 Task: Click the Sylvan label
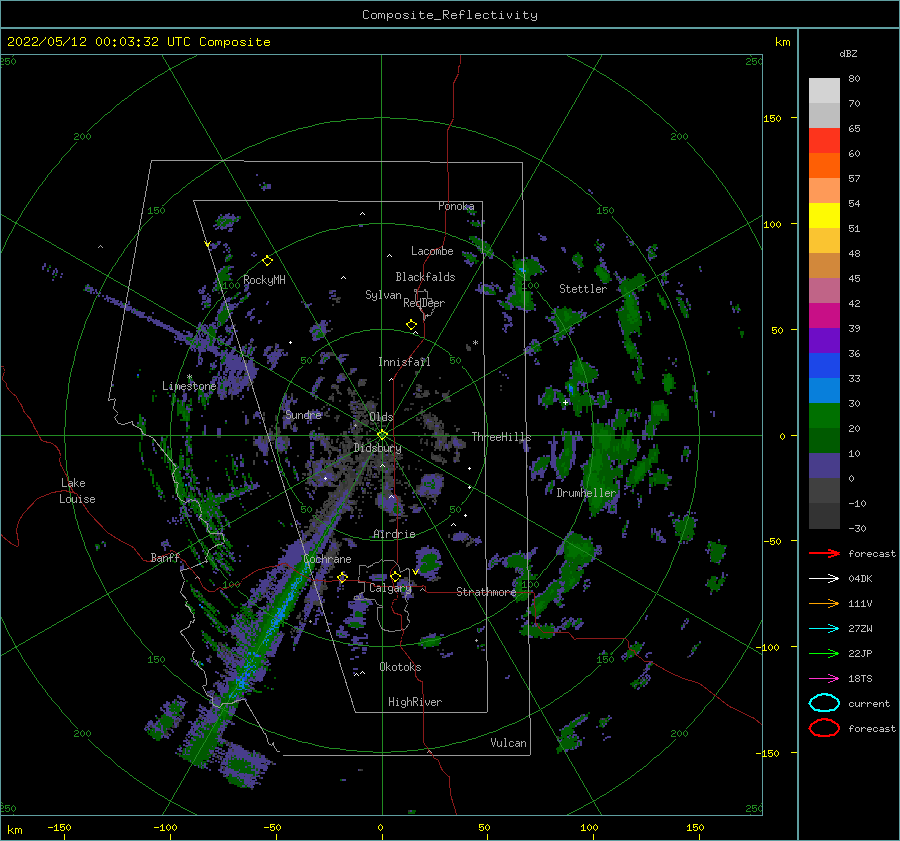click(383, 295)
